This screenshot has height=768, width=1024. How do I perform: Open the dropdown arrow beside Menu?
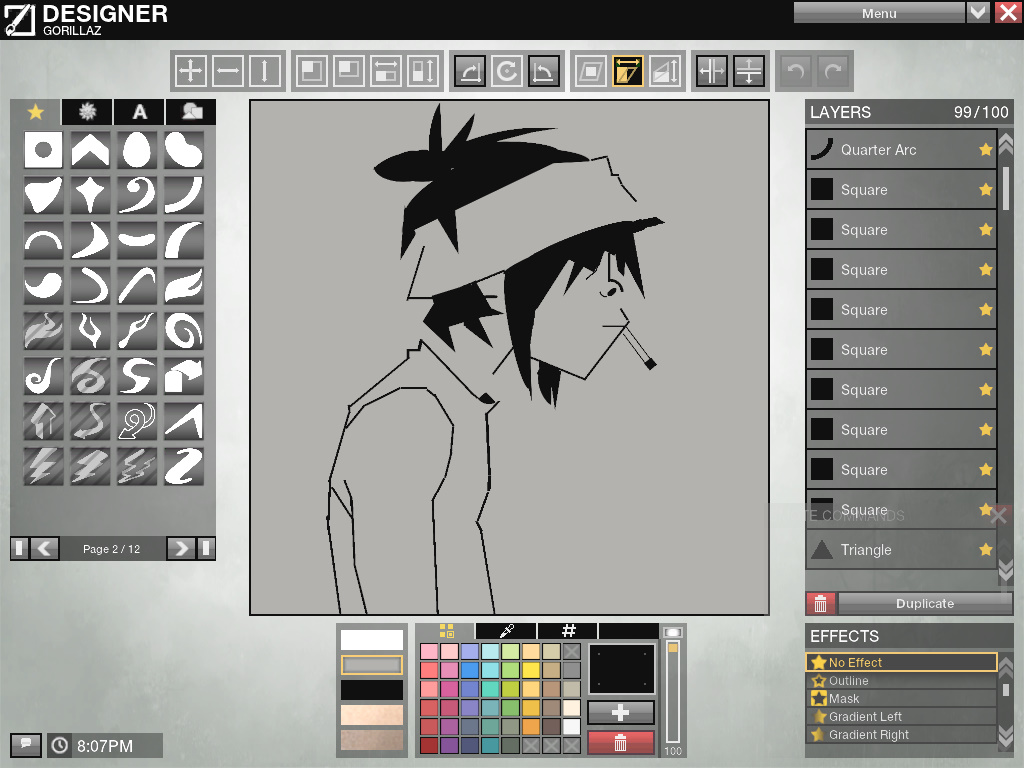click(x=978, y=13)
